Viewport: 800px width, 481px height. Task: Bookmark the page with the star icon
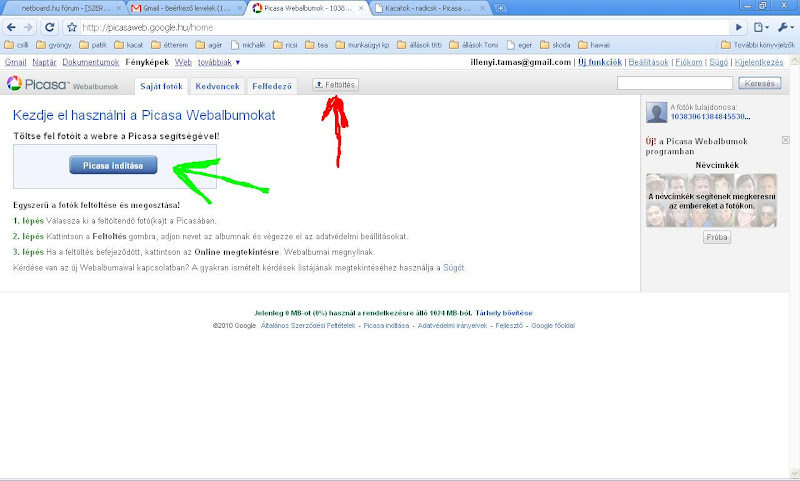coord(72,27)
